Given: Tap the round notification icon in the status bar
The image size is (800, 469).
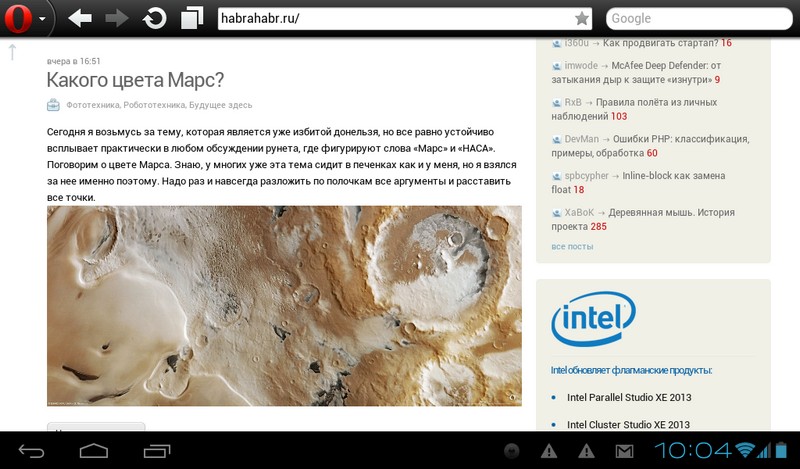Looking at the screenshot, I should pyautogui.click(x=511, y=451).
